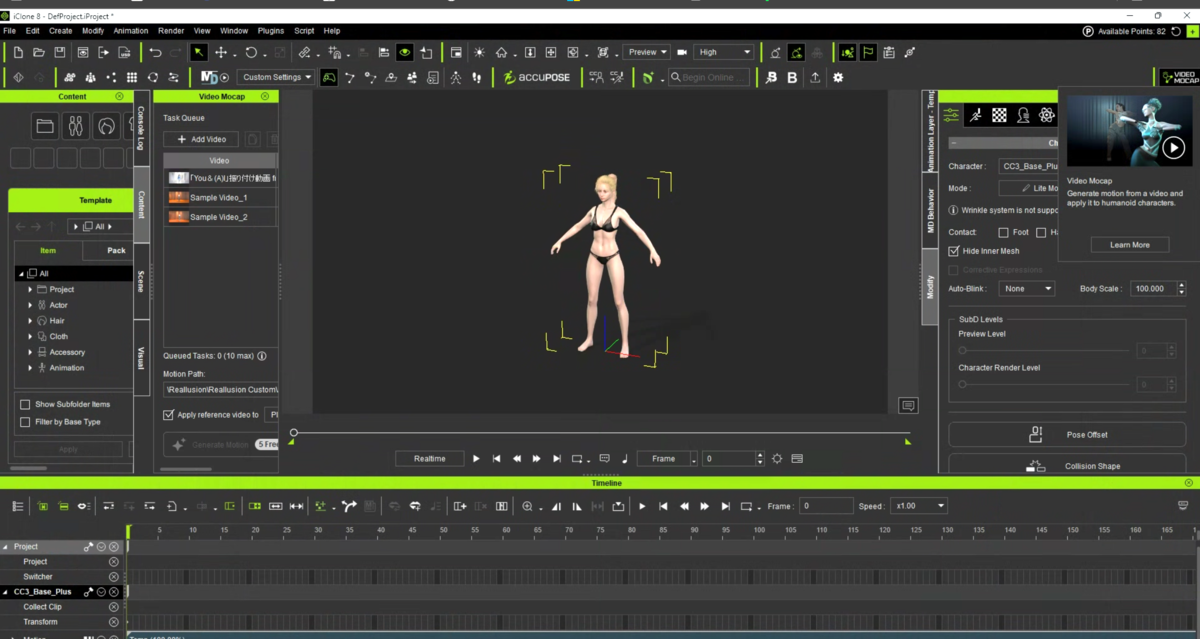Select Sample Video_1 in task queue

point(219,198)
